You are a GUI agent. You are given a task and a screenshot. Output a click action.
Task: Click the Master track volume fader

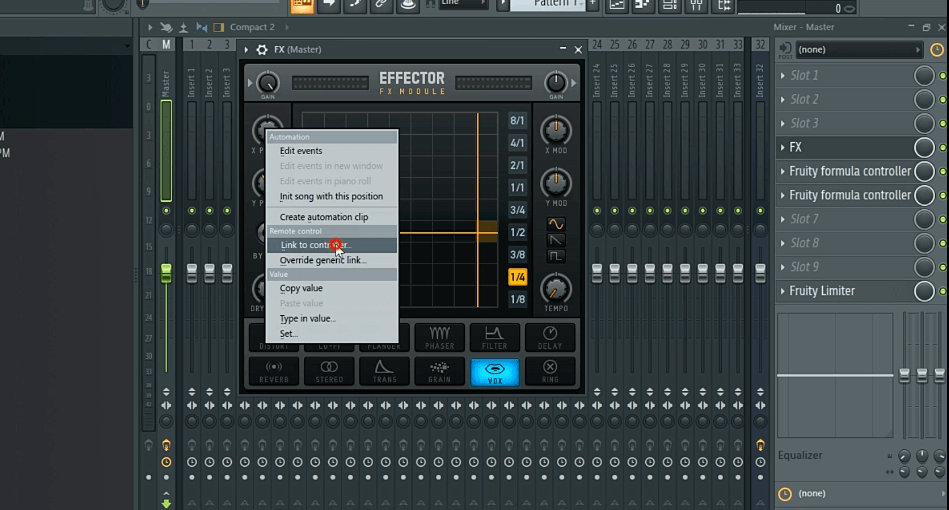pos(166,273)
